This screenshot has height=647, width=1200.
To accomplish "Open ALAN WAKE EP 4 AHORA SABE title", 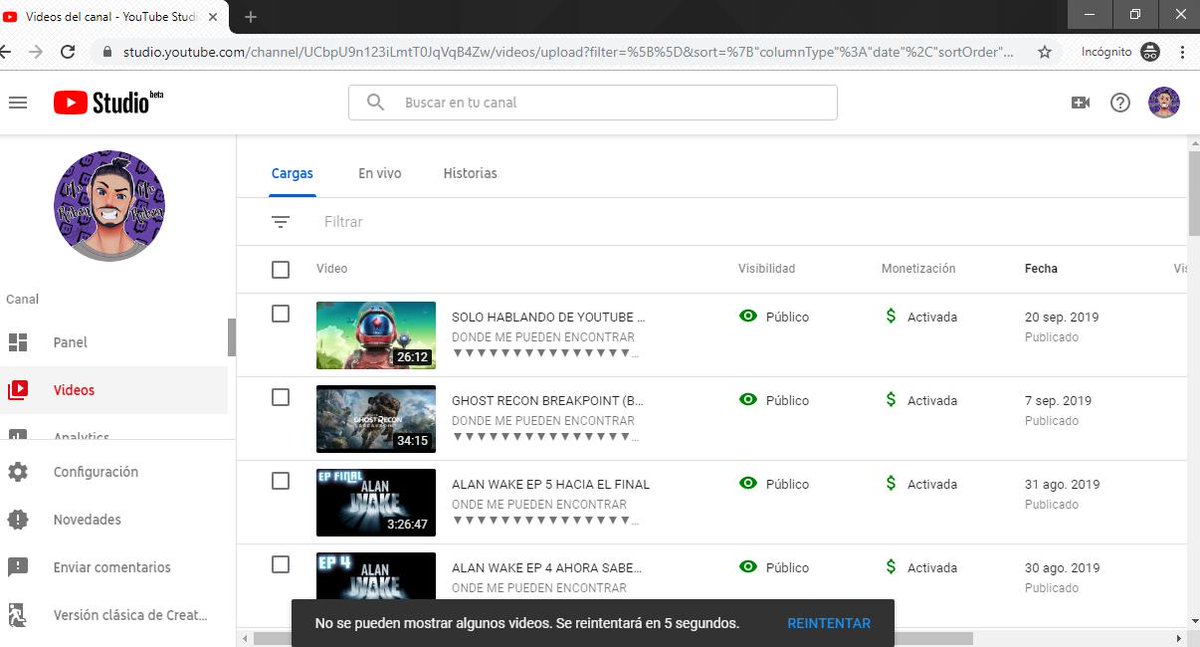I will point(547,568).
